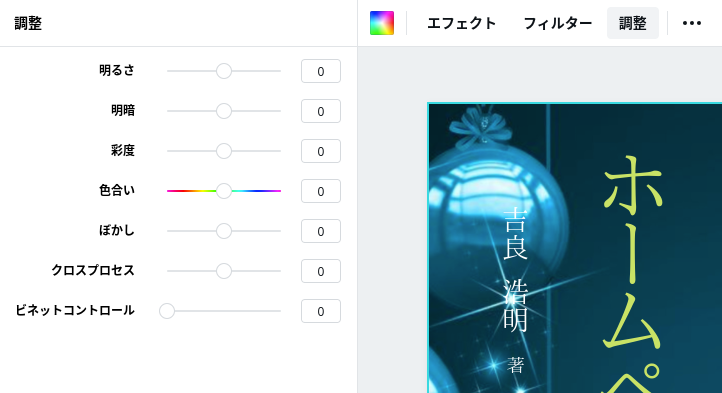Viewport: 722px width, 393px height.
Task: Select the 調整 toolbar button
Action: point(633,23)
